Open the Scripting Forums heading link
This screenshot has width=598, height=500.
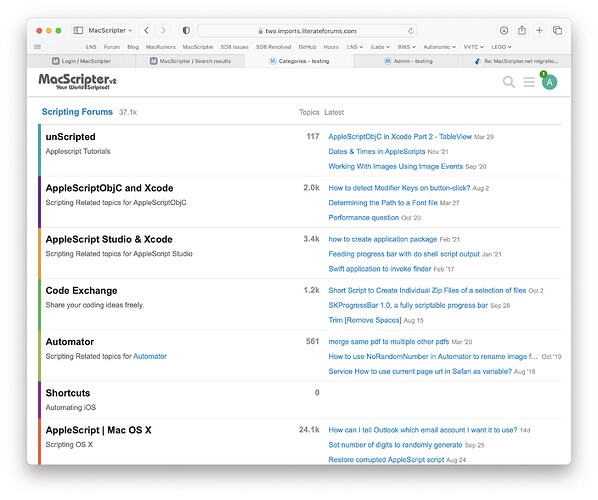click(x=77, y=112)
